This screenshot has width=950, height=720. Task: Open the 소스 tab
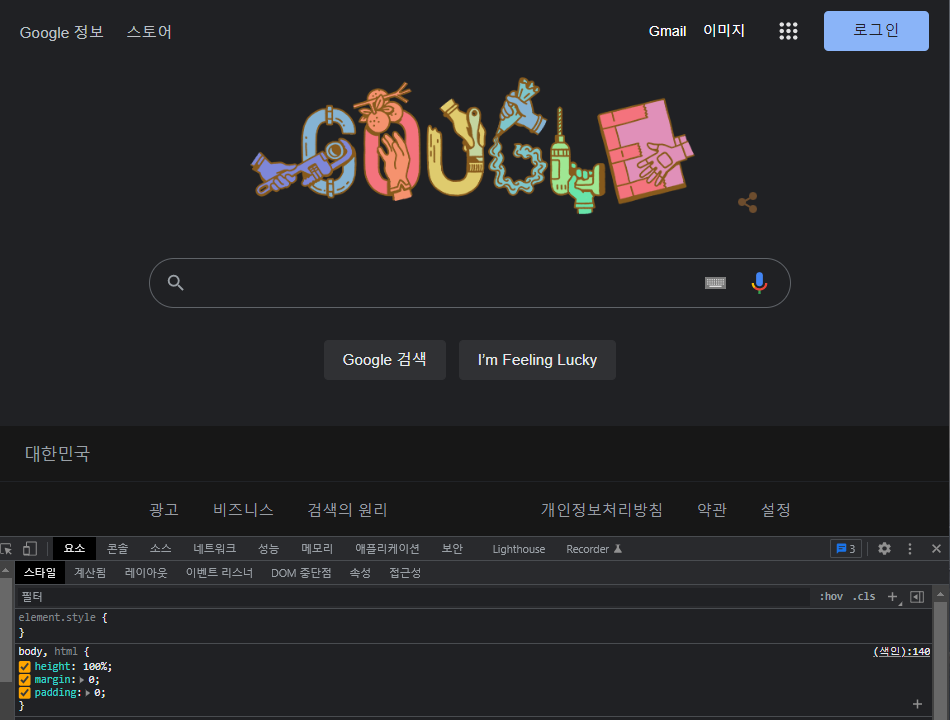[161, 548]
